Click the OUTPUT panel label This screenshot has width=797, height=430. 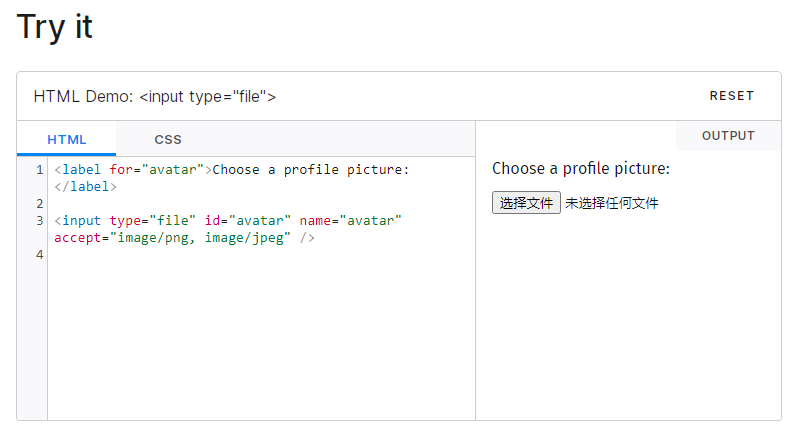[x=727, y=136]
